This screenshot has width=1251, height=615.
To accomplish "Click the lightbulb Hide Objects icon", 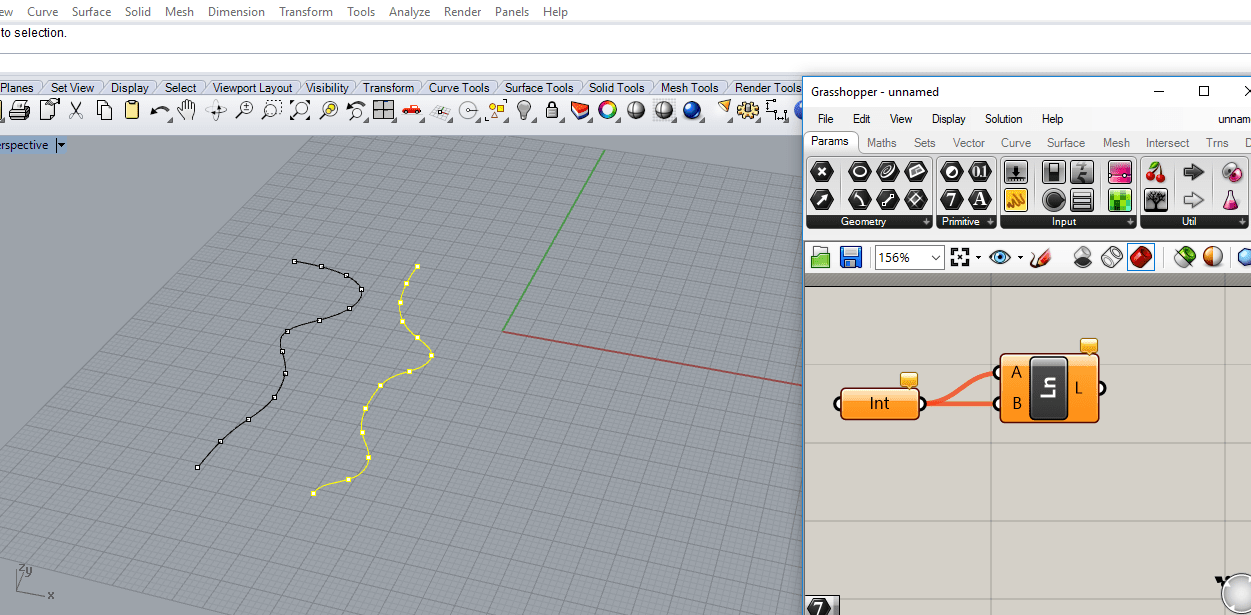I will coord(523,110).
